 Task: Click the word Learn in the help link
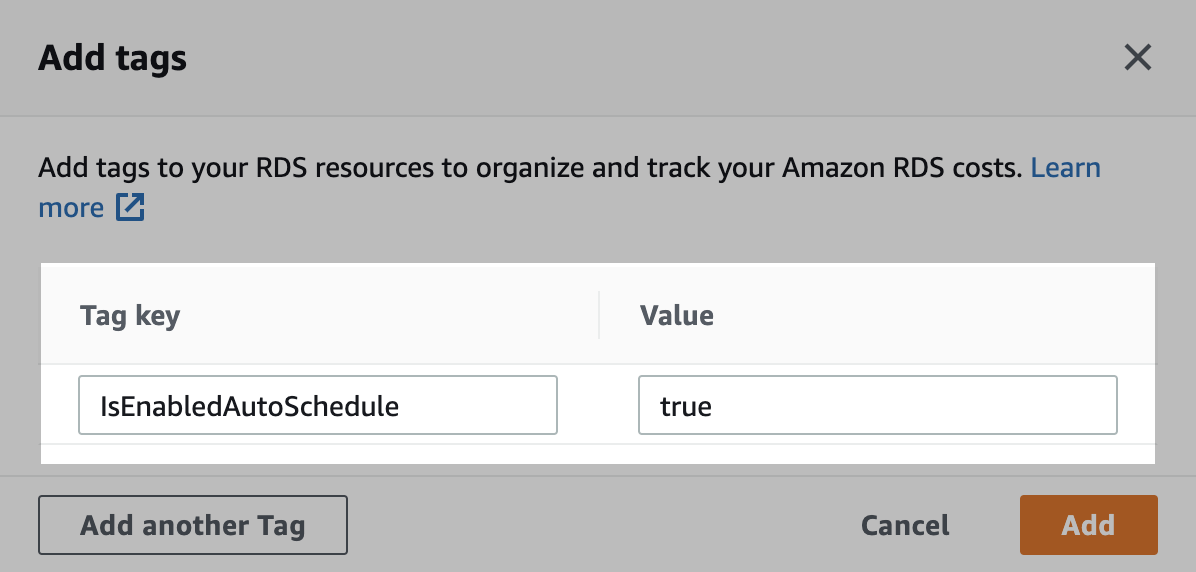pos(1065,167)
